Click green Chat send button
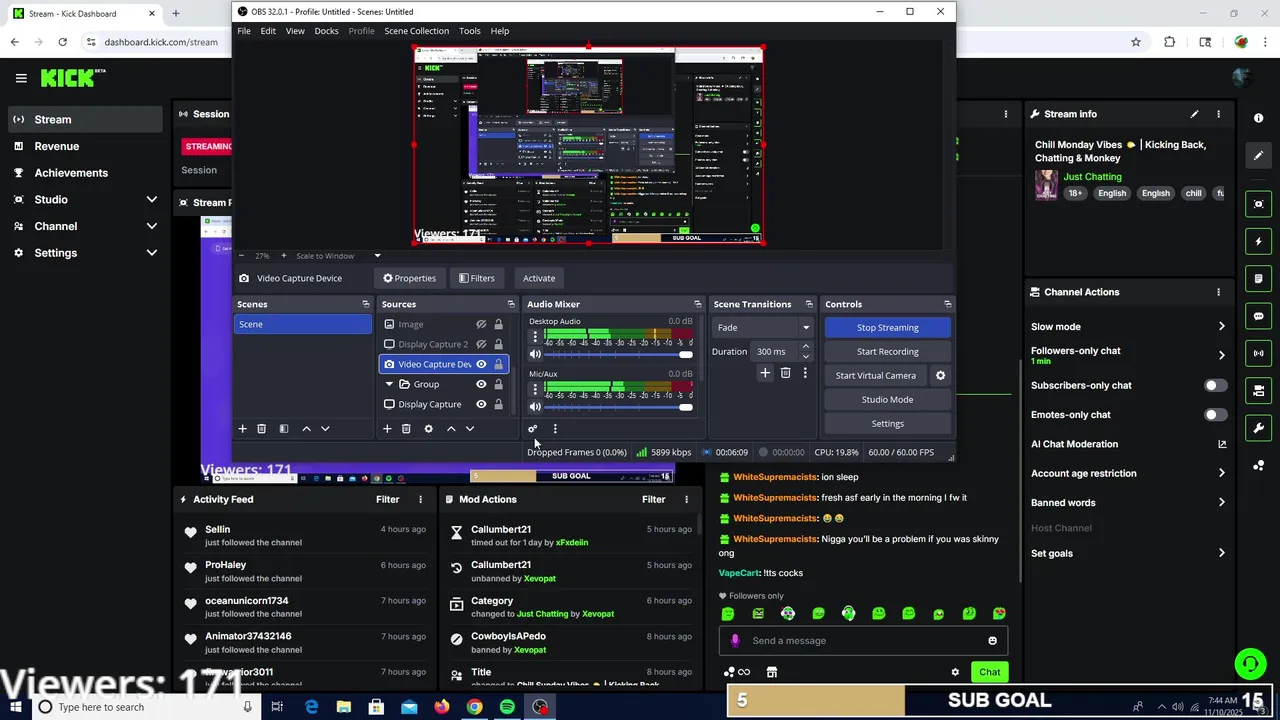The width and height of the screenshot is (1280, 720). pyautogui.click(x=989, y=672)
